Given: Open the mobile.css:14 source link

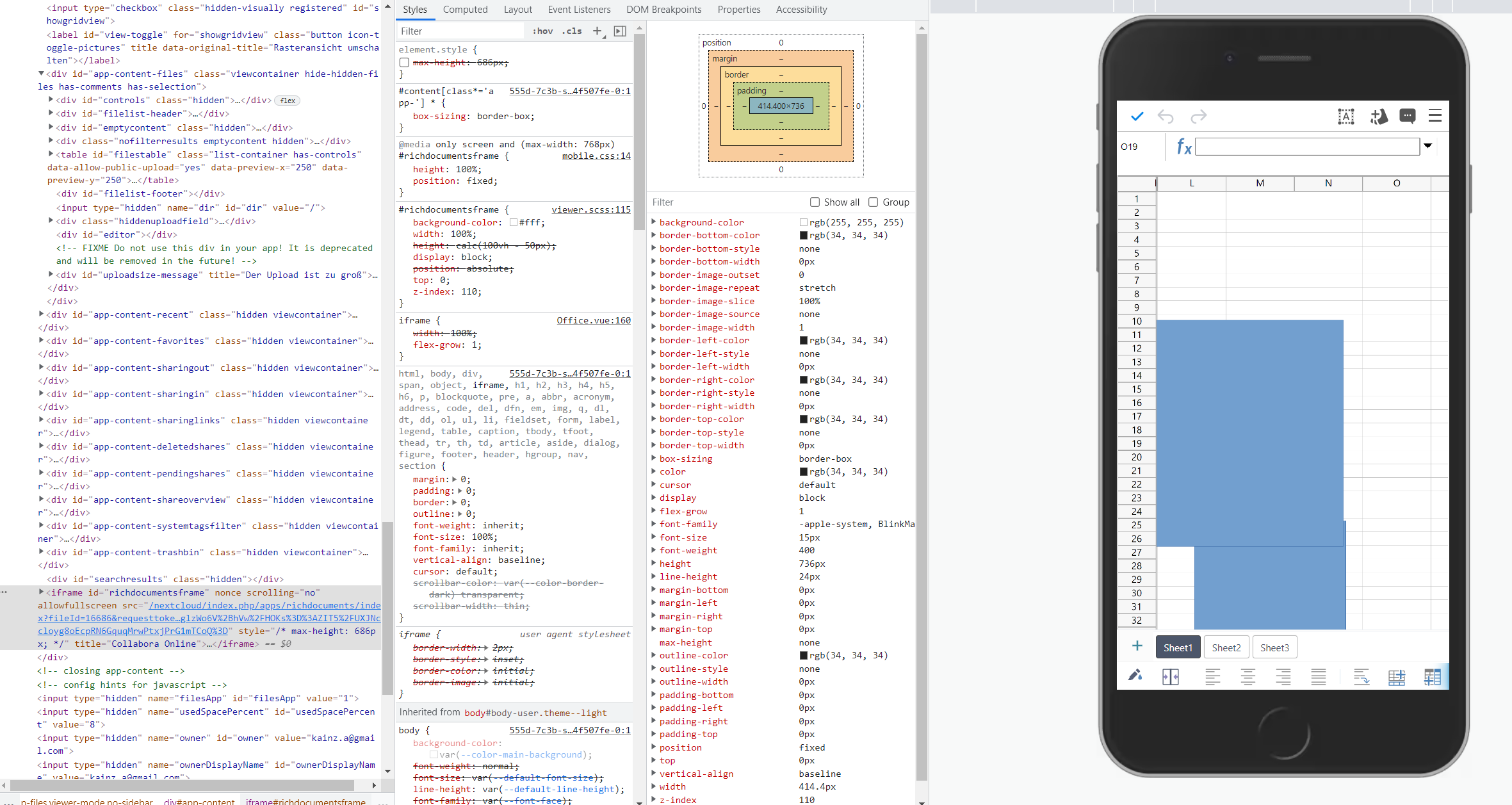Looking at the screenshot, I should tap(596, 156).
